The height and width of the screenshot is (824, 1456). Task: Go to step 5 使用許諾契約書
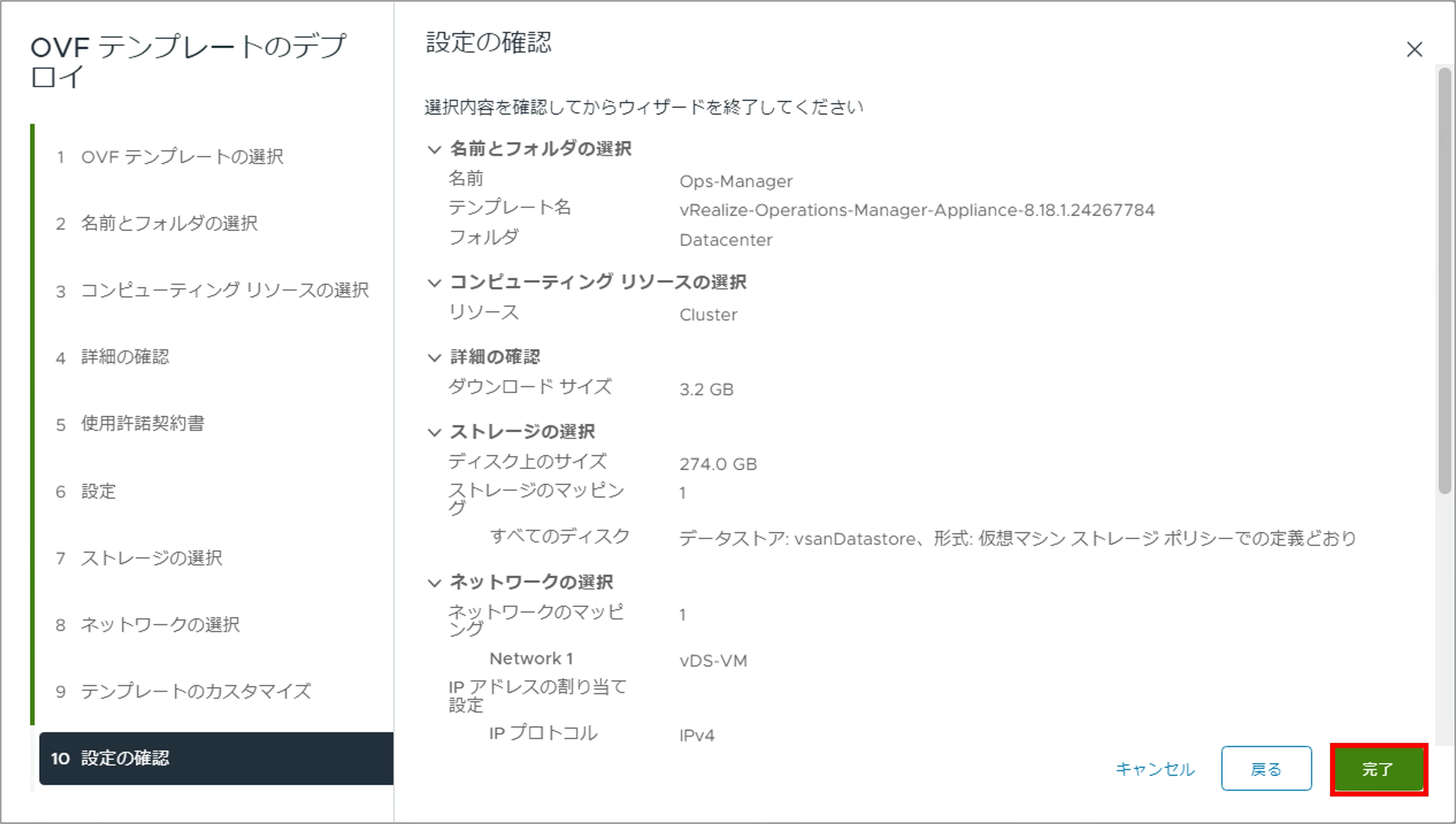(130, 424)
